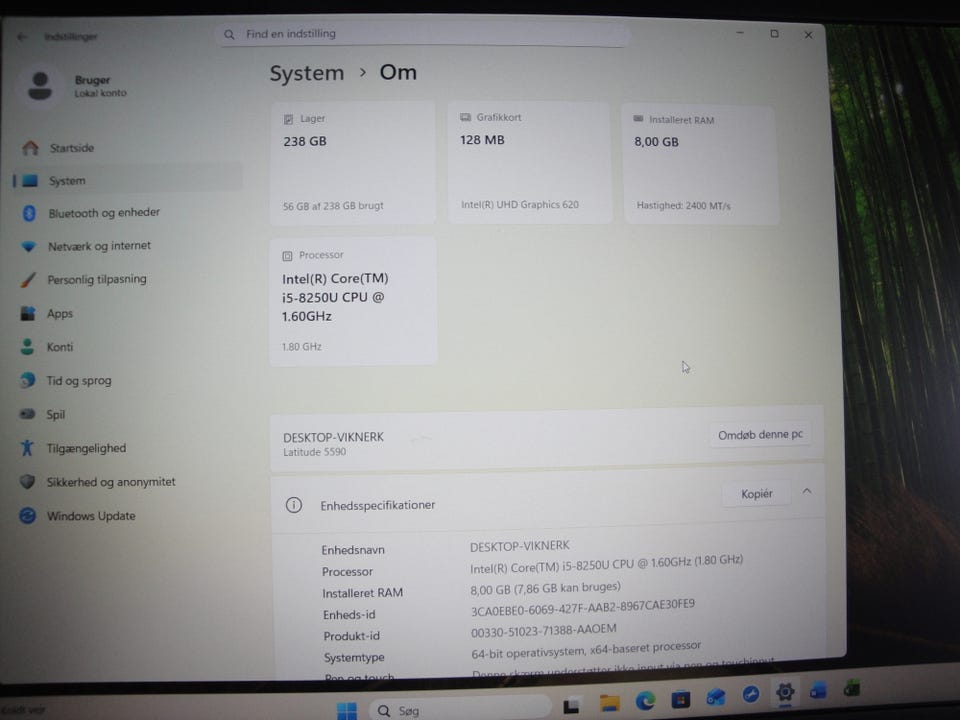Image resolution: width=960 pixels, height=720 pixels.
Task: Close the Indstillinger window
Action: [x=808, y=36]
